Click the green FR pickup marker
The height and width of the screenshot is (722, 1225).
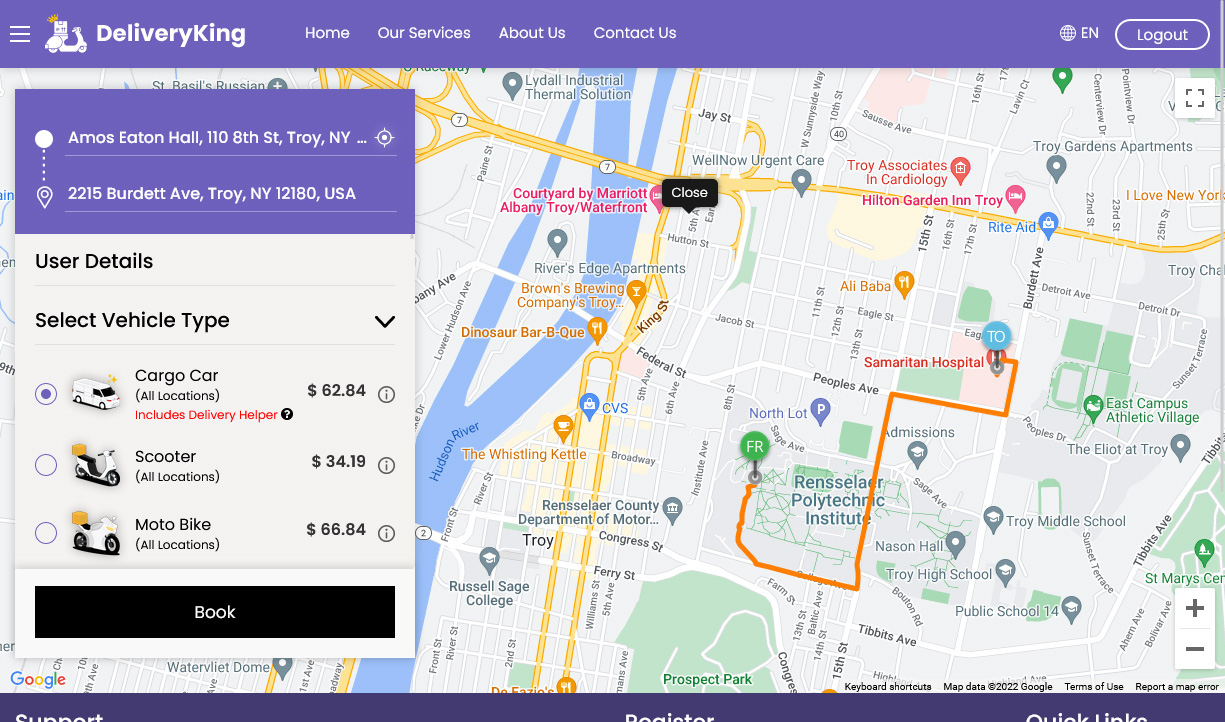[754, 447]
